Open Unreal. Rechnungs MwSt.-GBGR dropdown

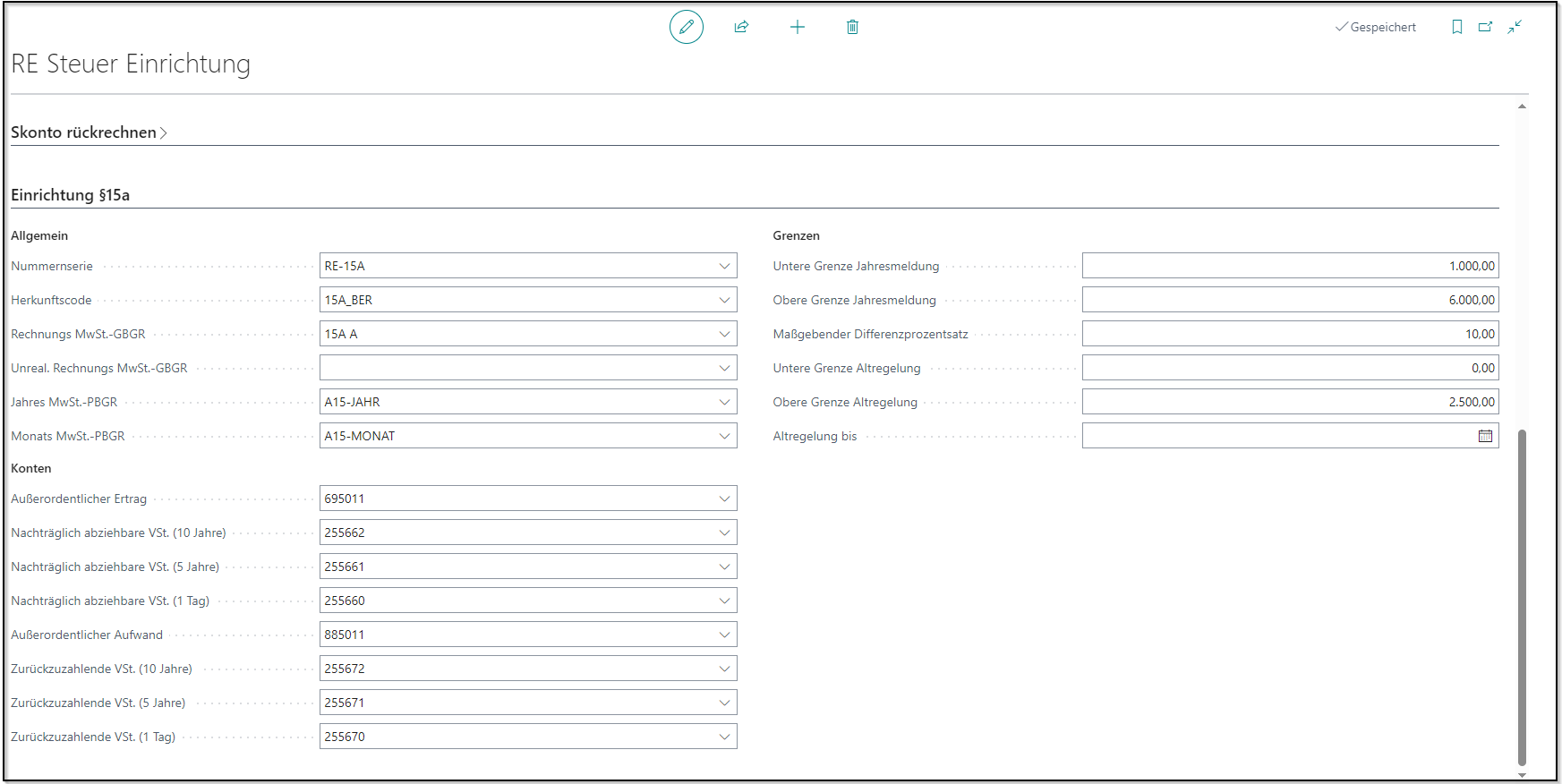click(x=724, y=368)
